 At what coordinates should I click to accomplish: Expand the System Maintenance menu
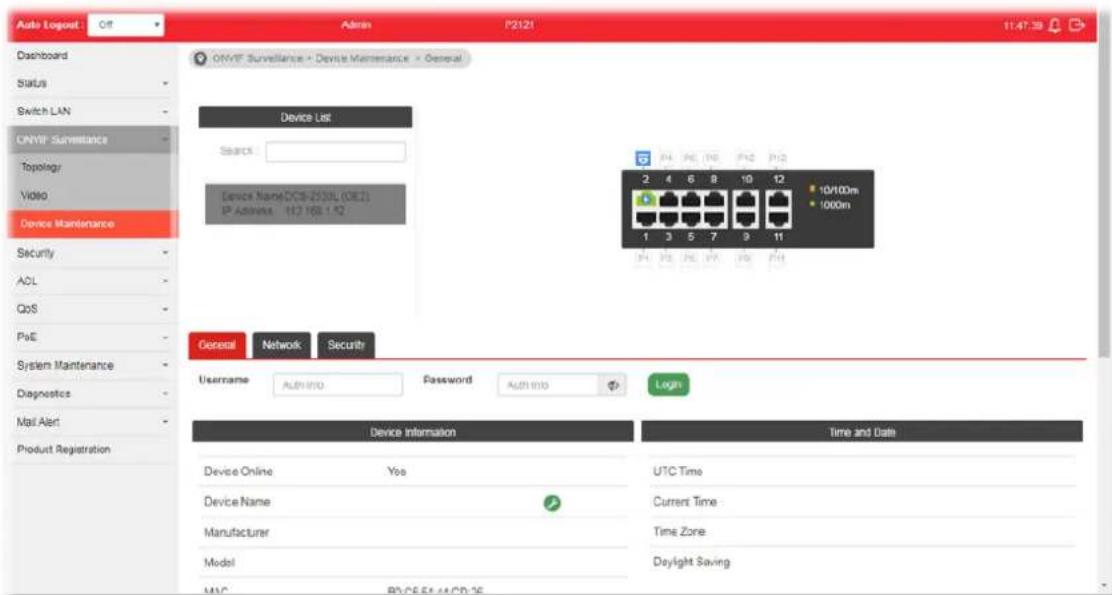coord(93,365)
